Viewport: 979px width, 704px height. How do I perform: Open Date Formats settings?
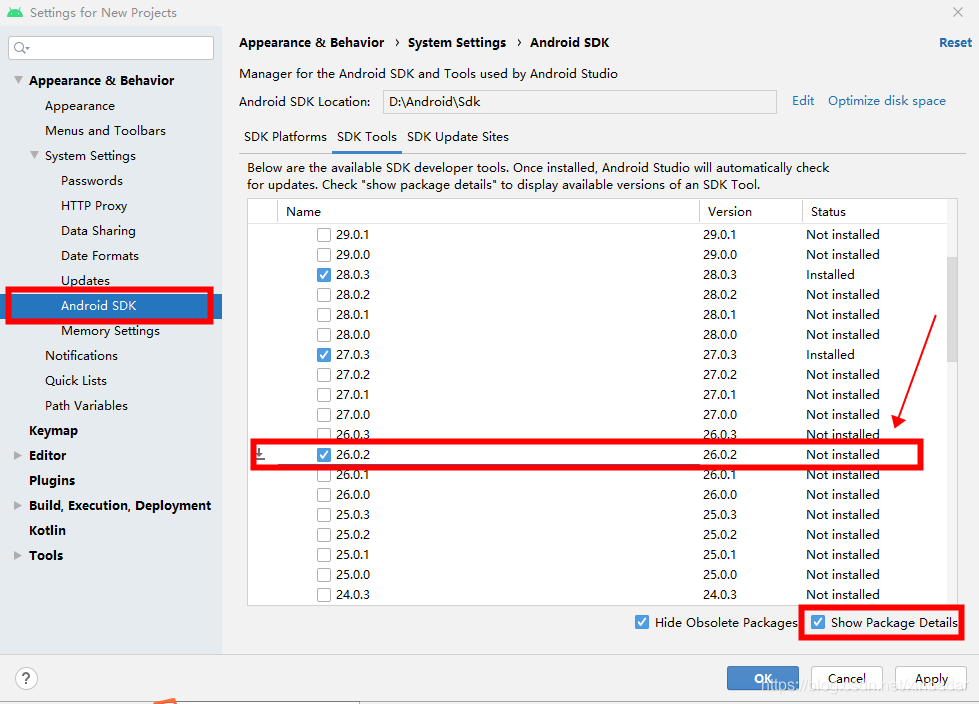click(x=99, y=256)
